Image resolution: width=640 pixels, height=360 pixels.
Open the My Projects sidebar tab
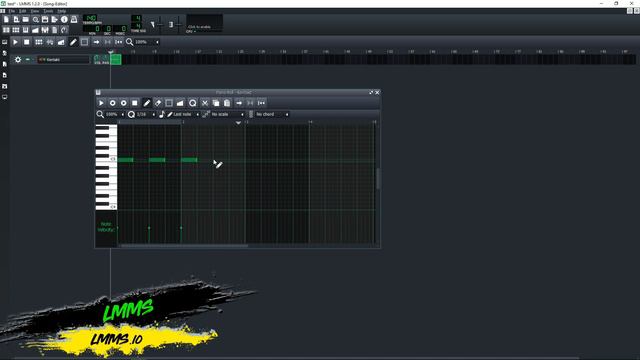[x=4, y=53]
